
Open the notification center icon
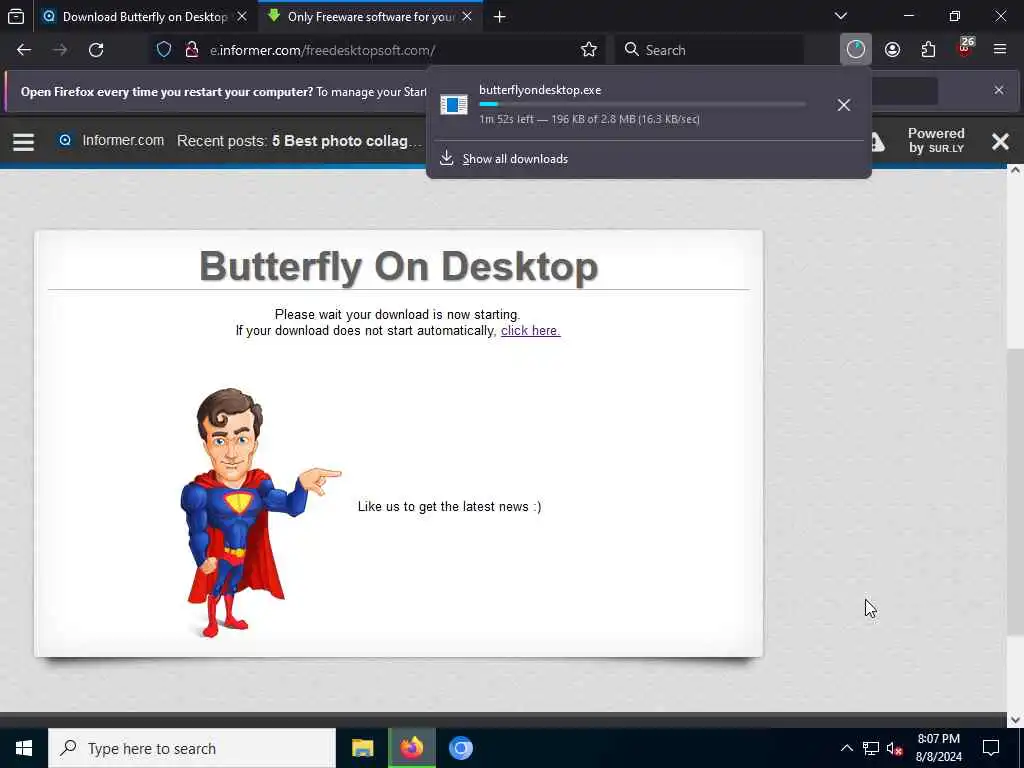pyautogui.click(x=991, y=748)
